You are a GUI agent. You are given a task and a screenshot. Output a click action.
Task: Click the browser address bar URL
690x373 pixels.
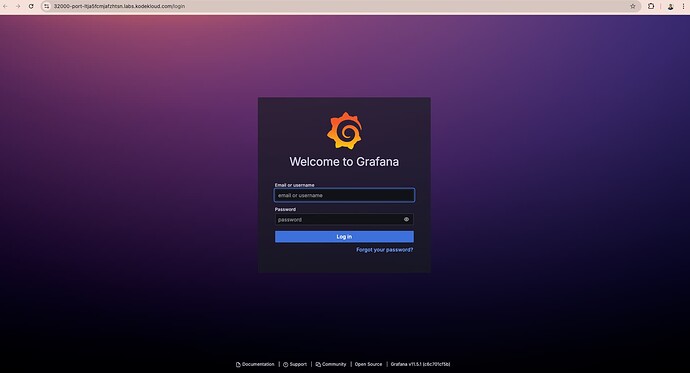pyautogui.click(x=119, y=6)
